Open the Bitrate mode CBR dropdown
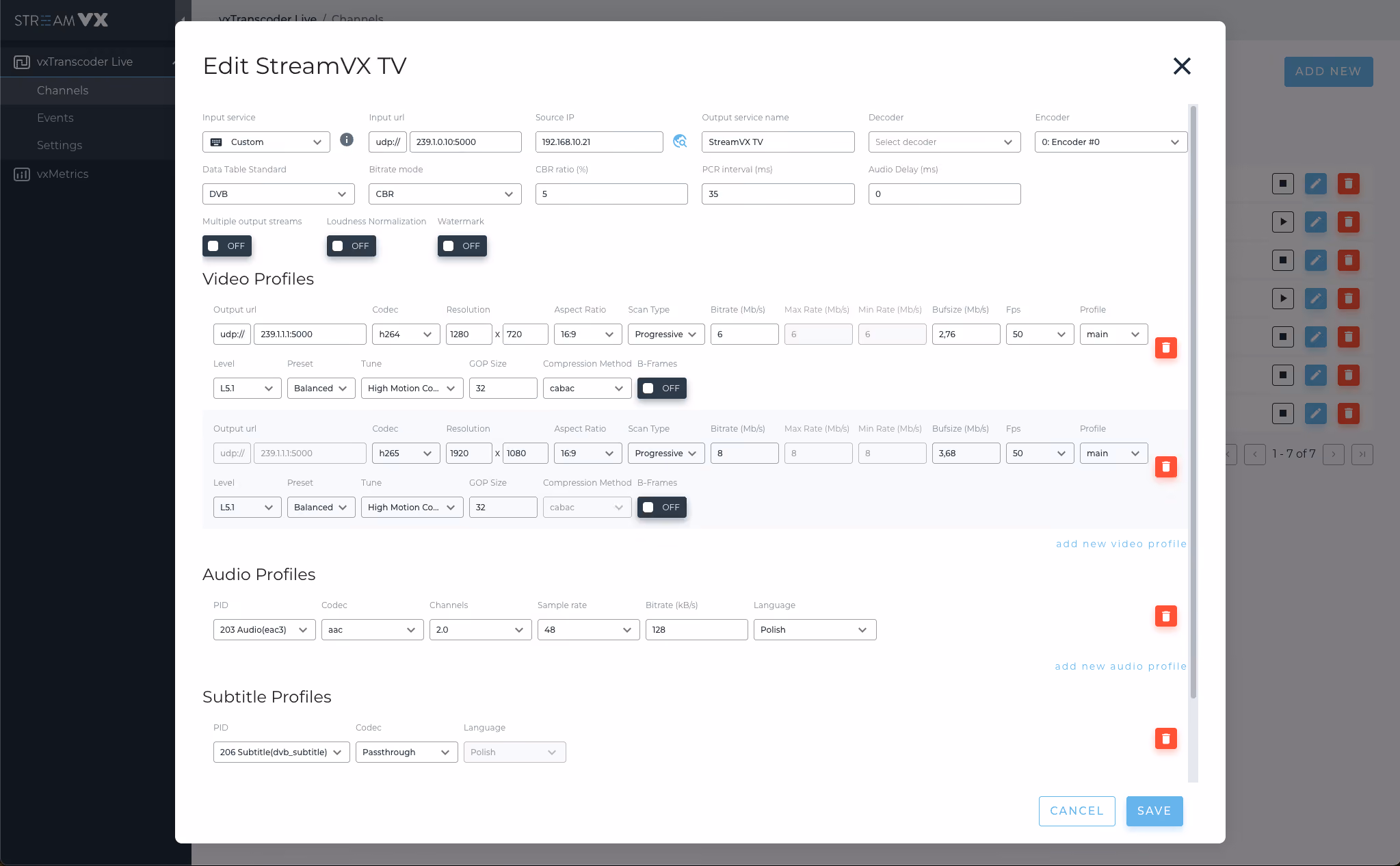 [x=445, y=194]
